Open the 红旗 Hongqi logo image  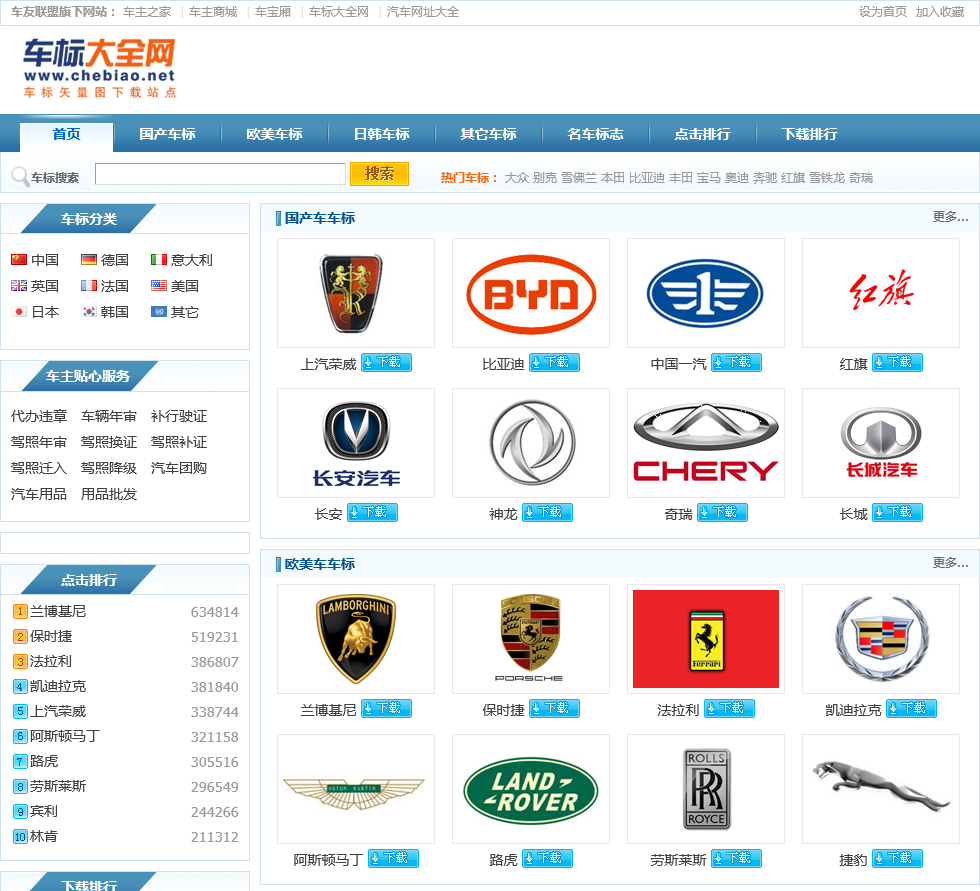click(x=881, y=293)
